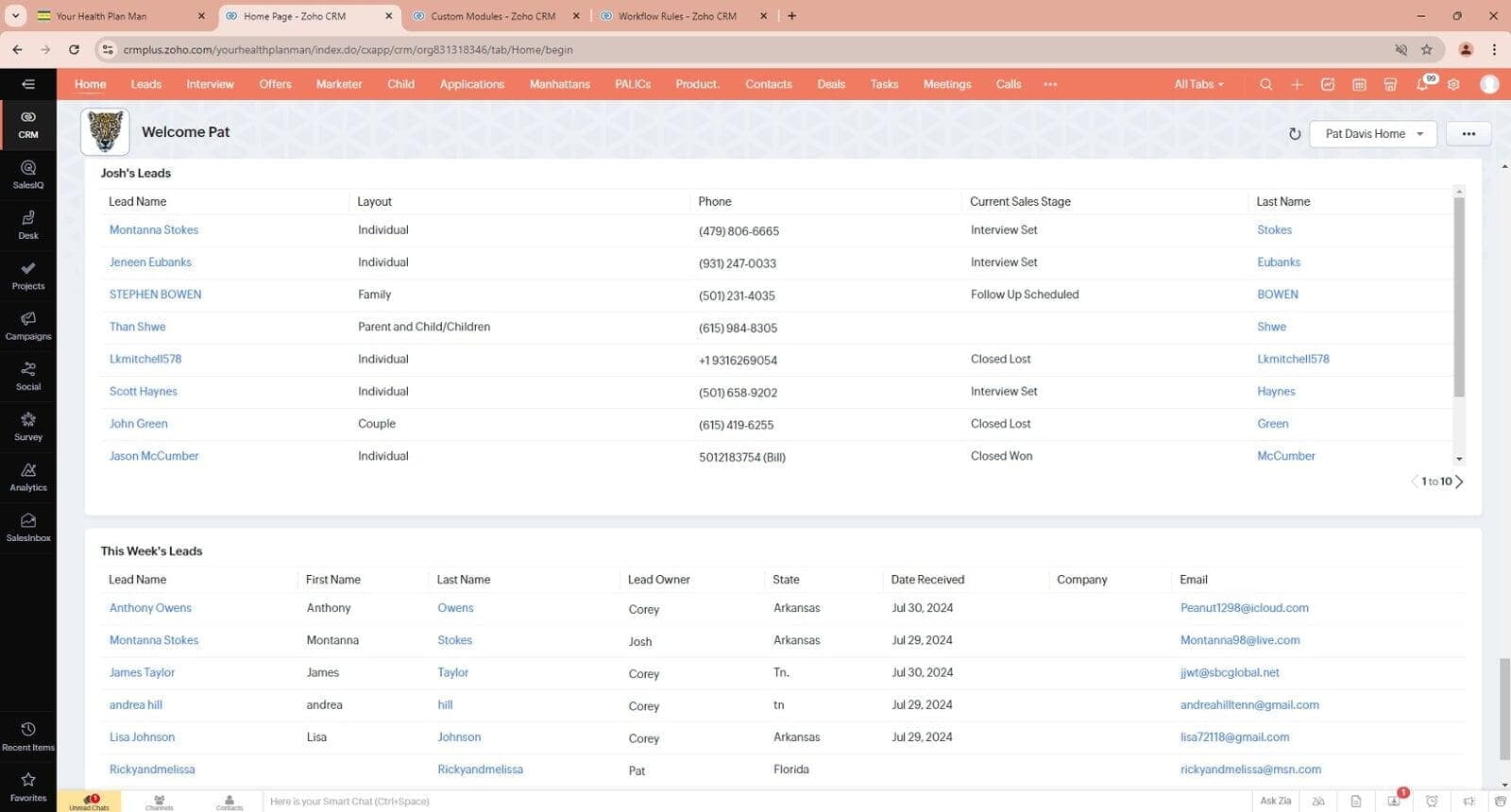1511x812 pixels.
Task: Open notifications bell with 99 badge
Action: click(1423, 84)
